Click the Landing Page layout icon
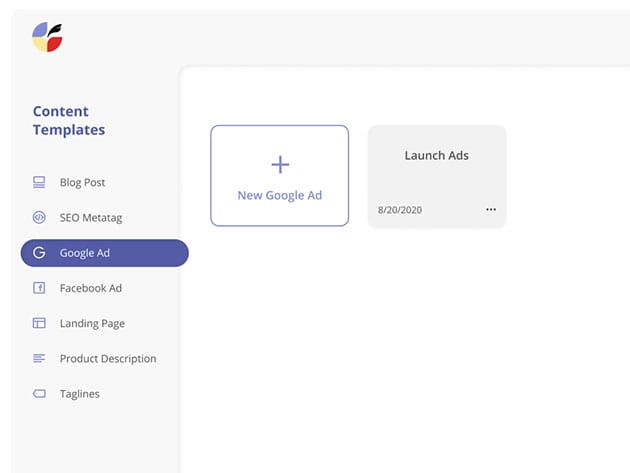Image resolution: width=630 pixels, height=473 pixels. (39, 323)
